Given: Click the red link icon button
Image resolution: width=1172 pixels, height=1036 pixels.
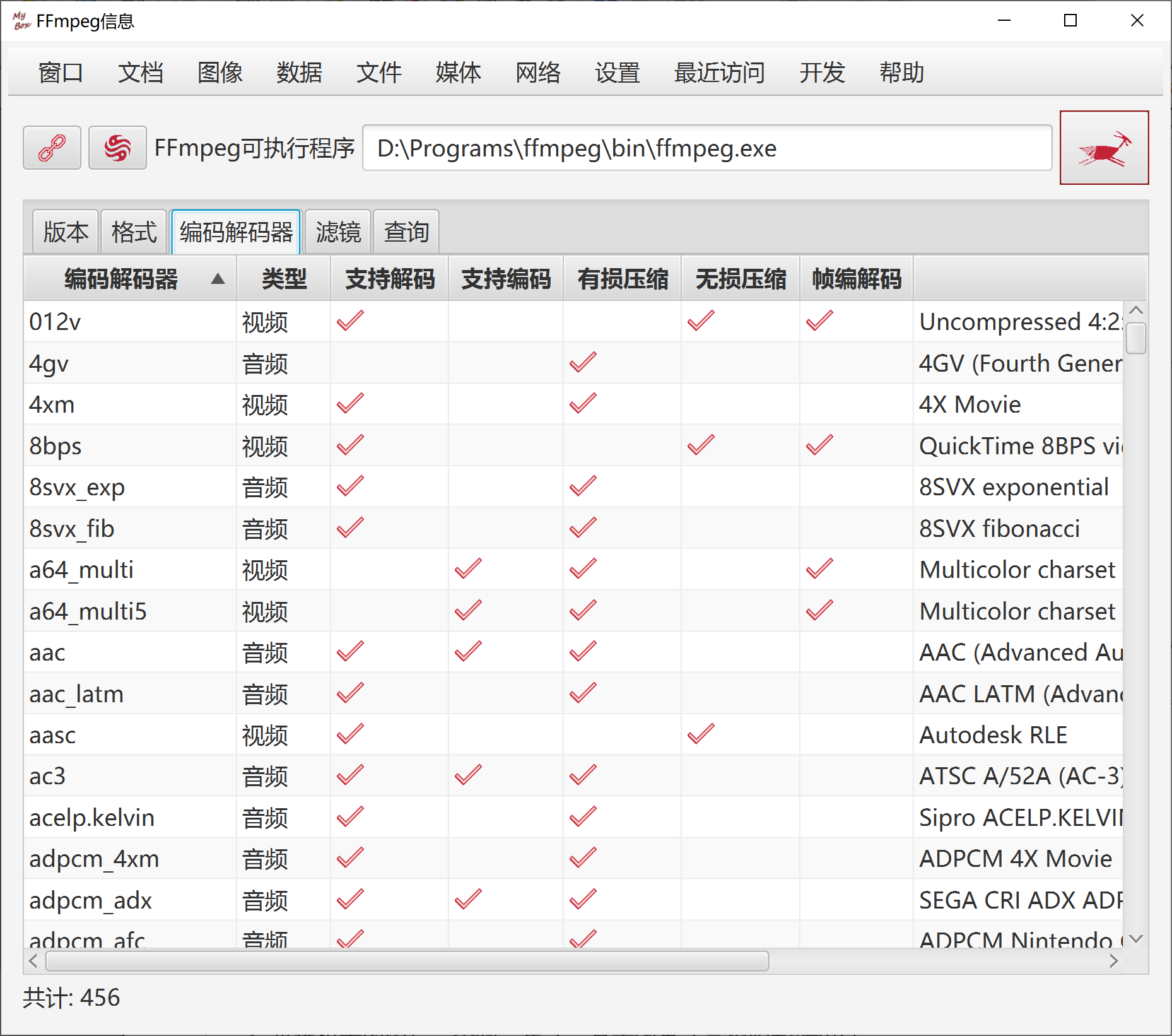Looking at the screenshot, I should click(52, 148).
